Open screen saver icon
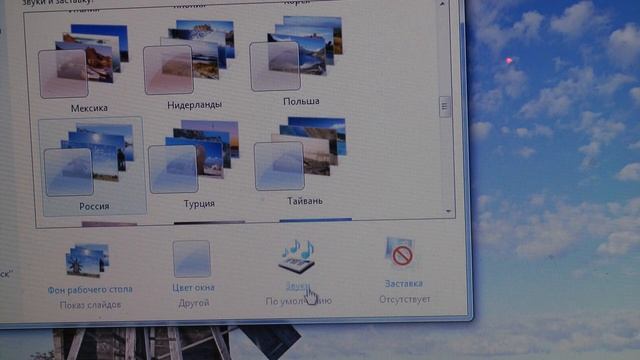640x360 pixels. [x=400, y=253]
